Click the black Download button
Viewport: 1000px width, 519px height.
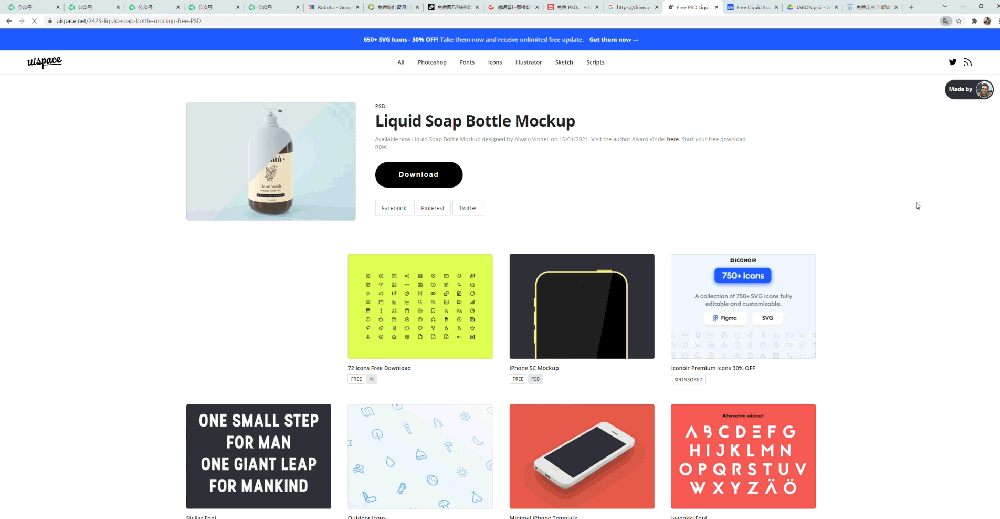[418, 175]
